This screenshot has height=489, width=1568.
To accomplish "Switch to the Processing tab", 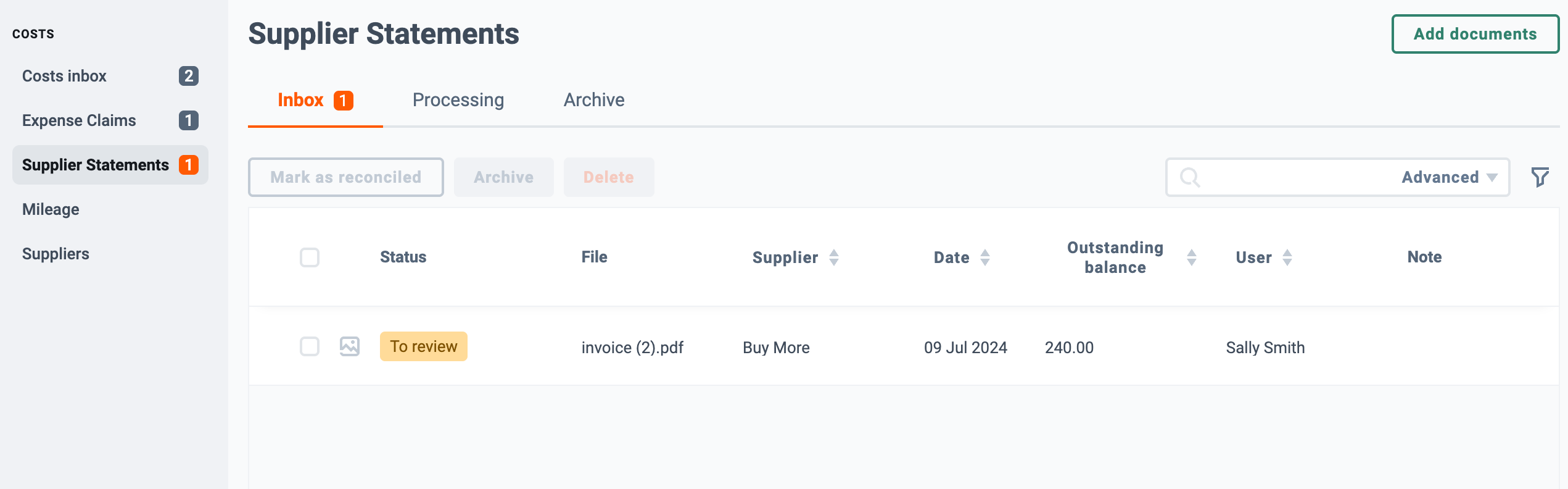I will click(458, 100).
